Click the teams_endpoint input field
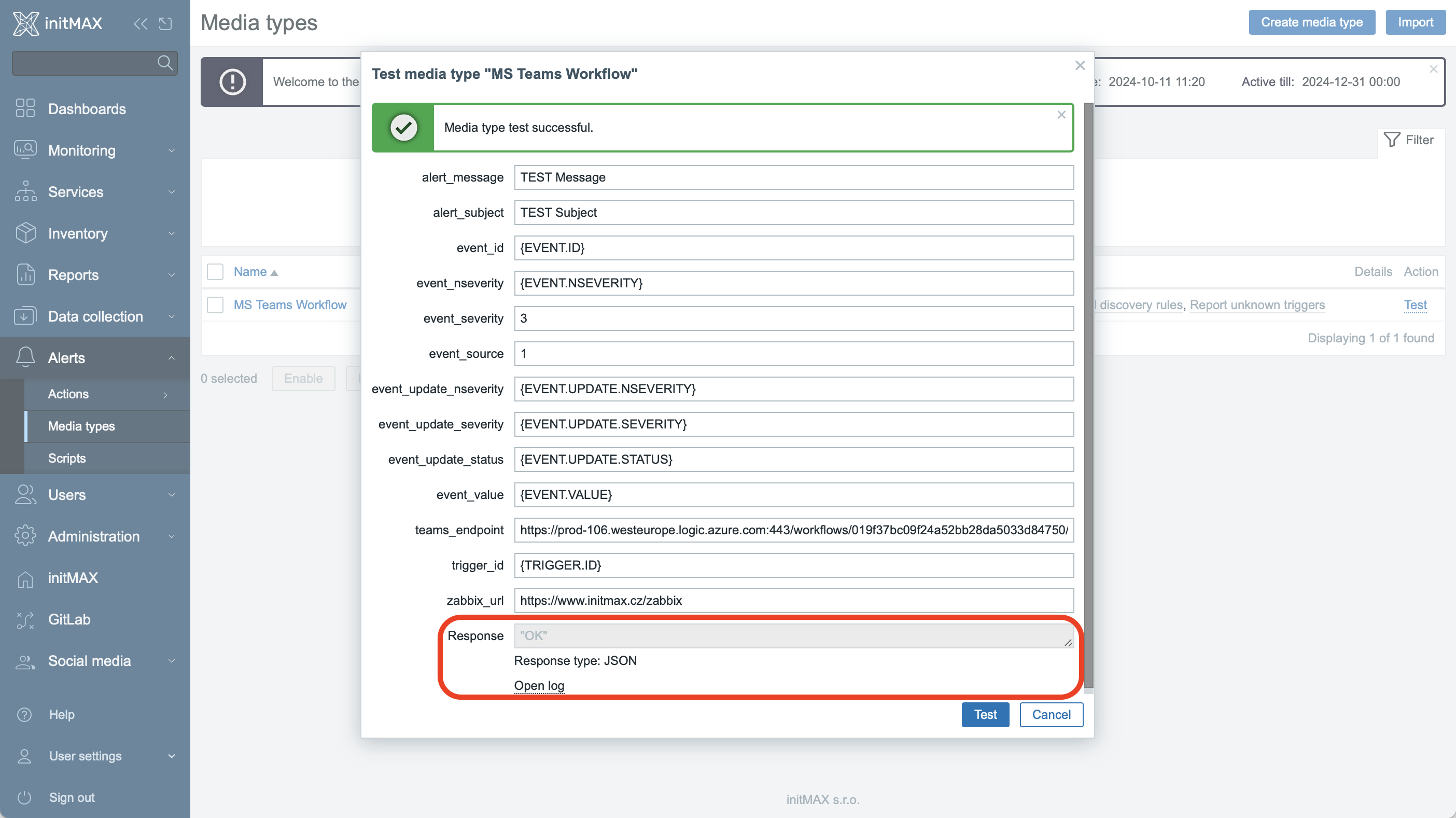Screen dimensions: 1456x818 click(x=793, y=530)
